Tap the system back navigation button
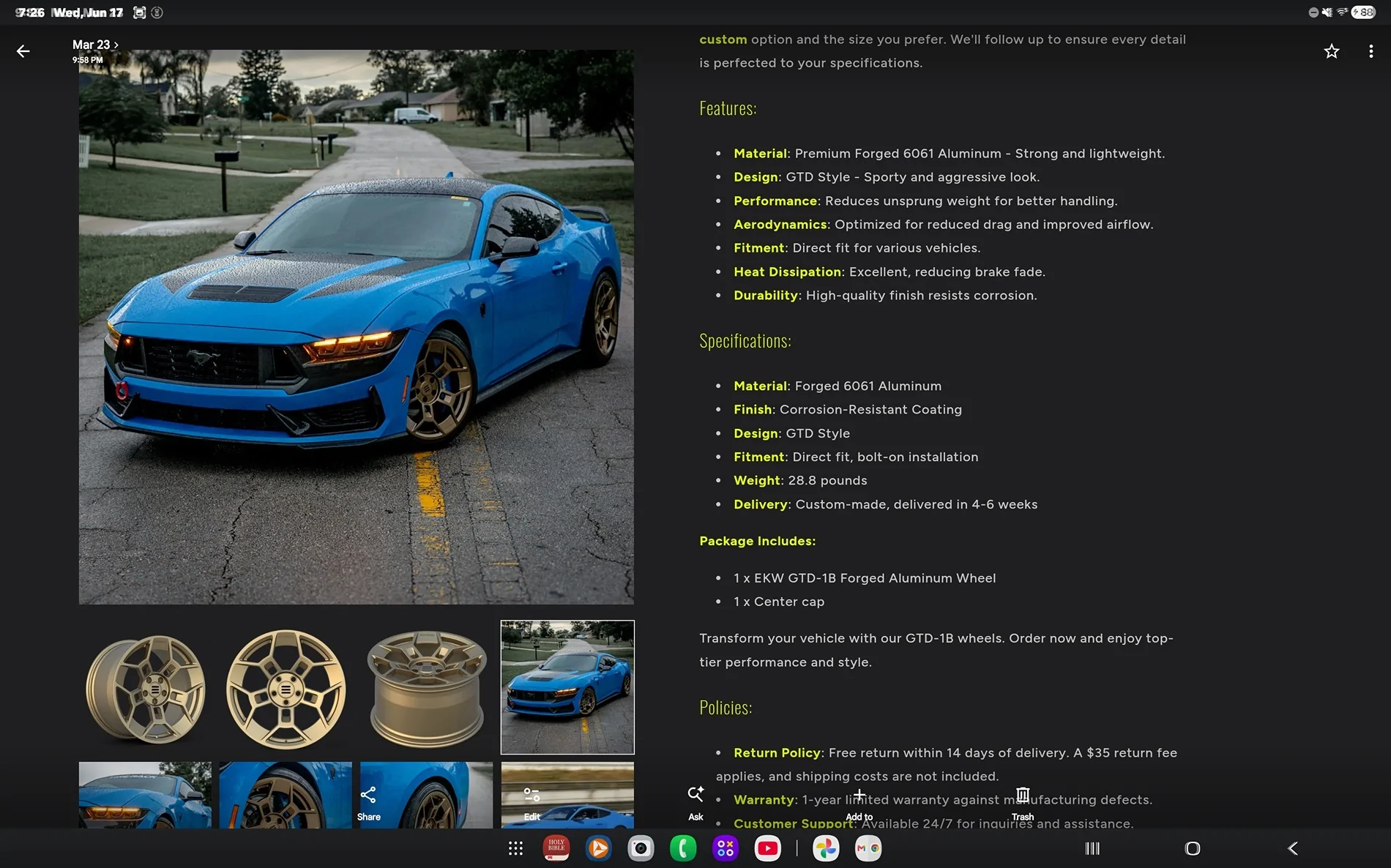Image resolution: width=1391 pixels, height=868 pixels. tap(1293, 848)
